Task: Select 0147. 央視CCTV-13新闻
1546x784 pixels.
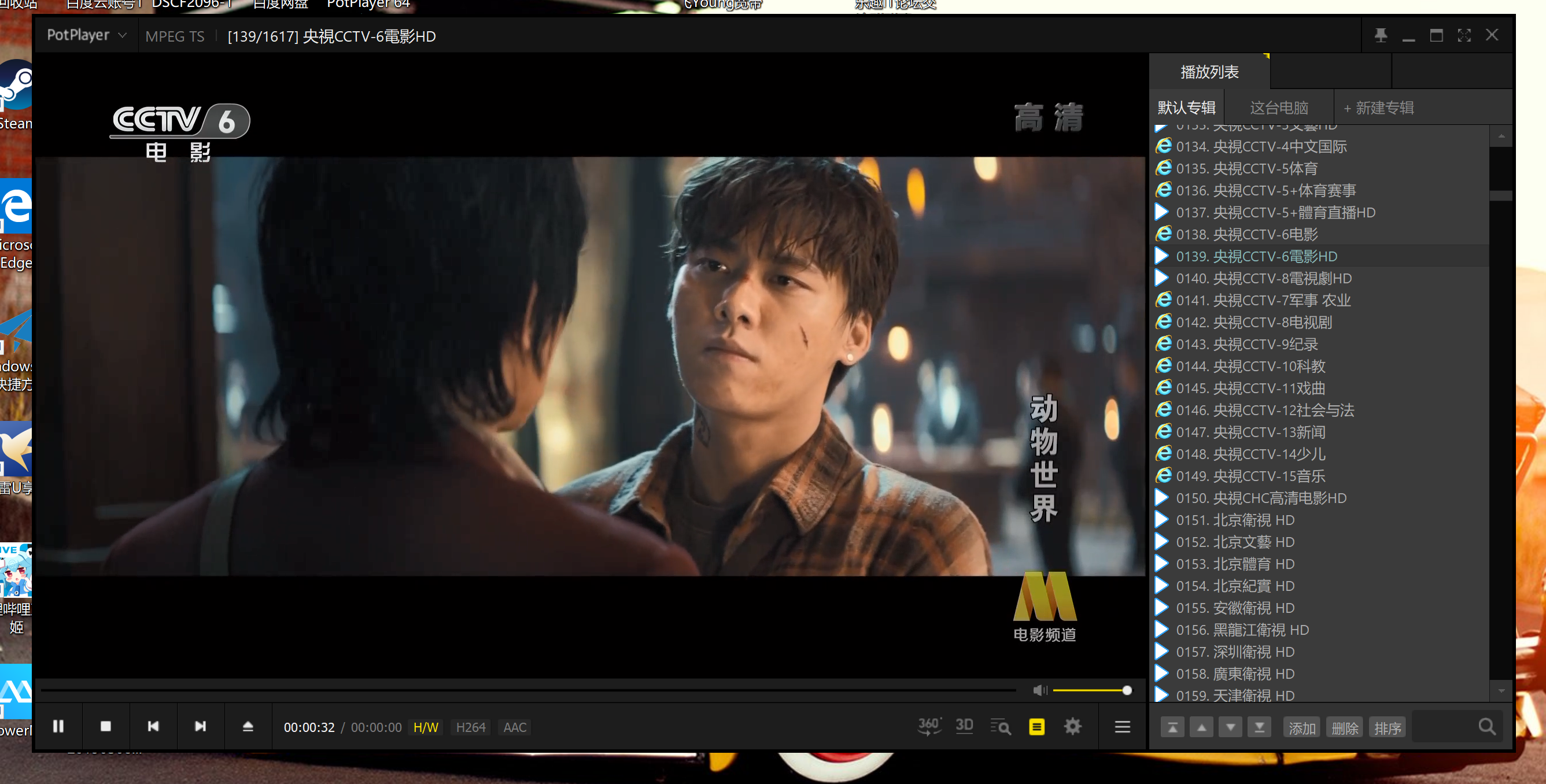Action: (1320, 432)
